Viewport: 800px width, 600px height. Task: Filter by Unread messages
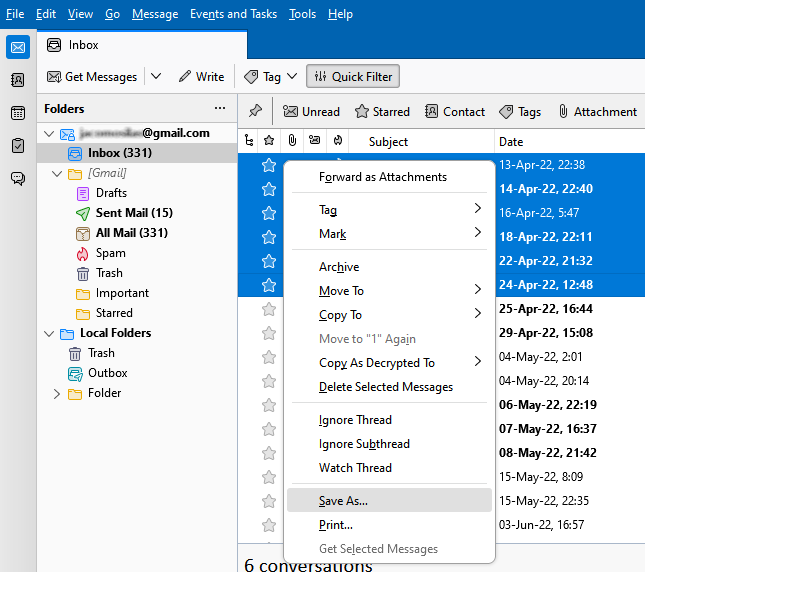coord(311,111)
